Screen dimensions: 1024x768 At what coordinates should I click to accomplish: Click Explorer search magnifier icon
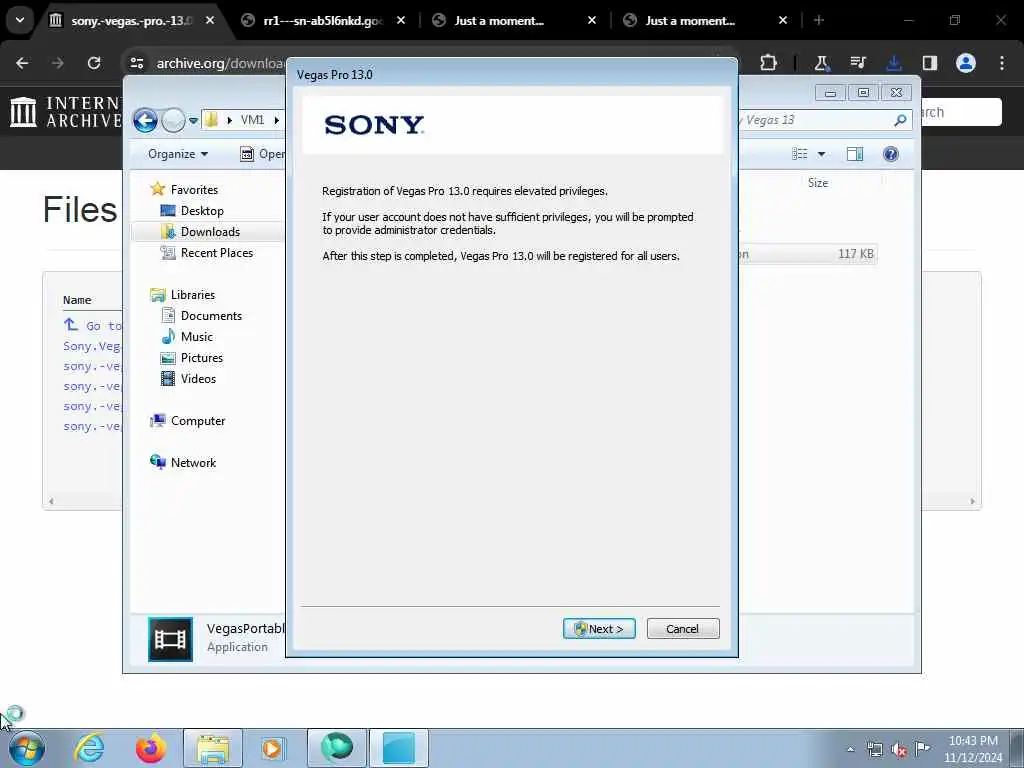click(900, 120)
